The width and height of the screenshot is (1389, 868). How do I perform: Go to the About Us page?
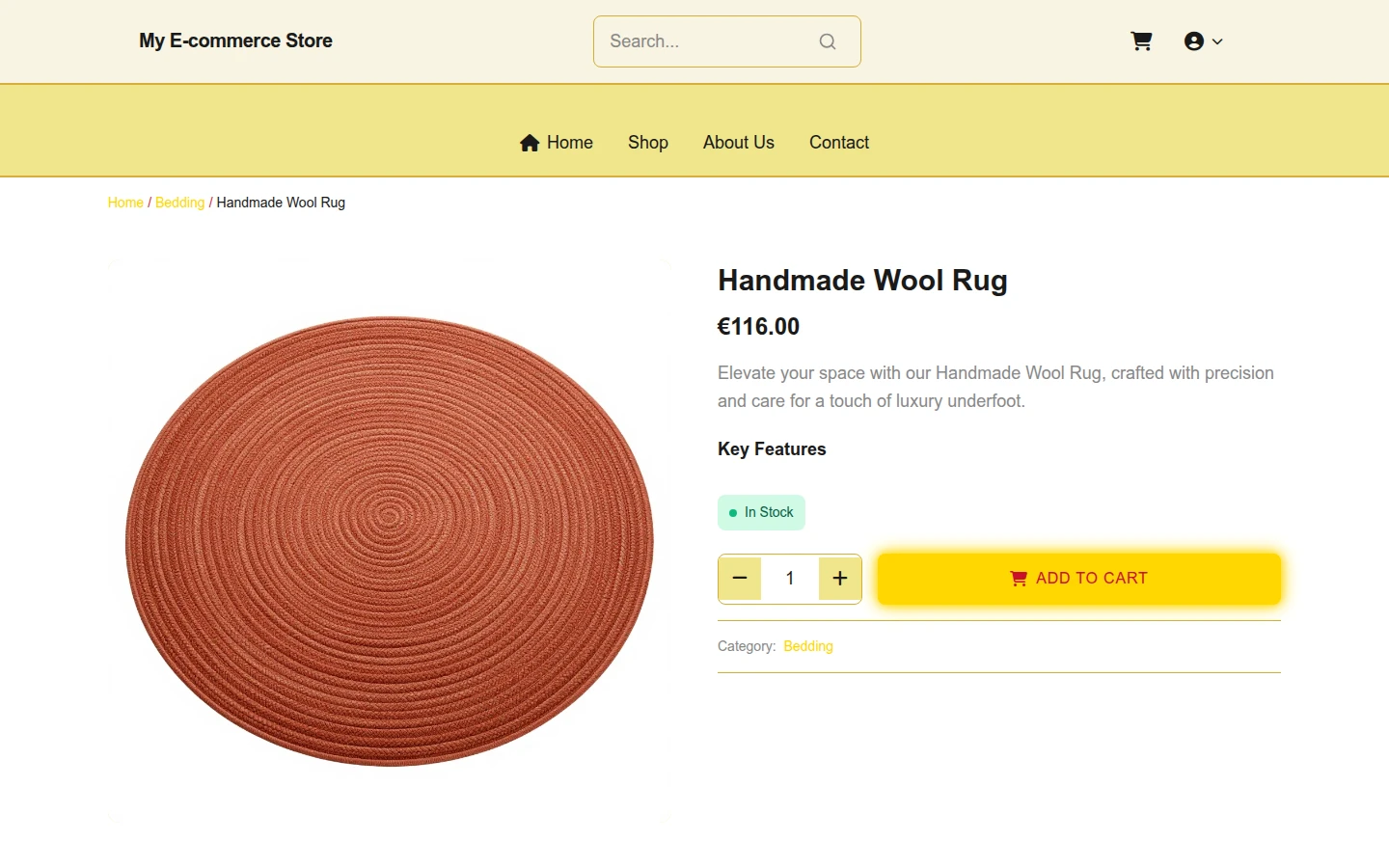click(739, 143)
